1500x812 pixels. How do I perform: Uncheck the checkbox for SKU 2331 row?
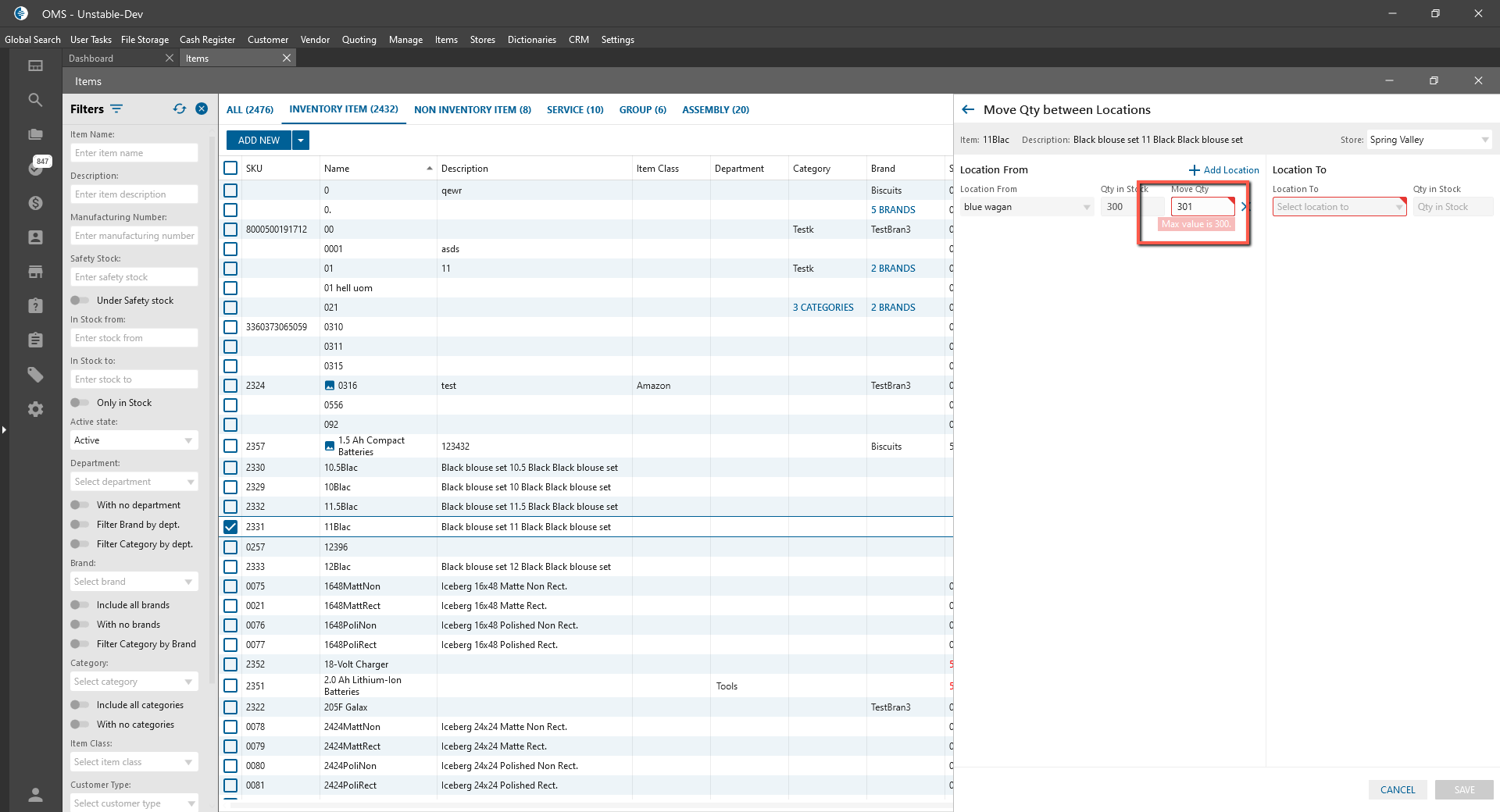click(230, 527)
